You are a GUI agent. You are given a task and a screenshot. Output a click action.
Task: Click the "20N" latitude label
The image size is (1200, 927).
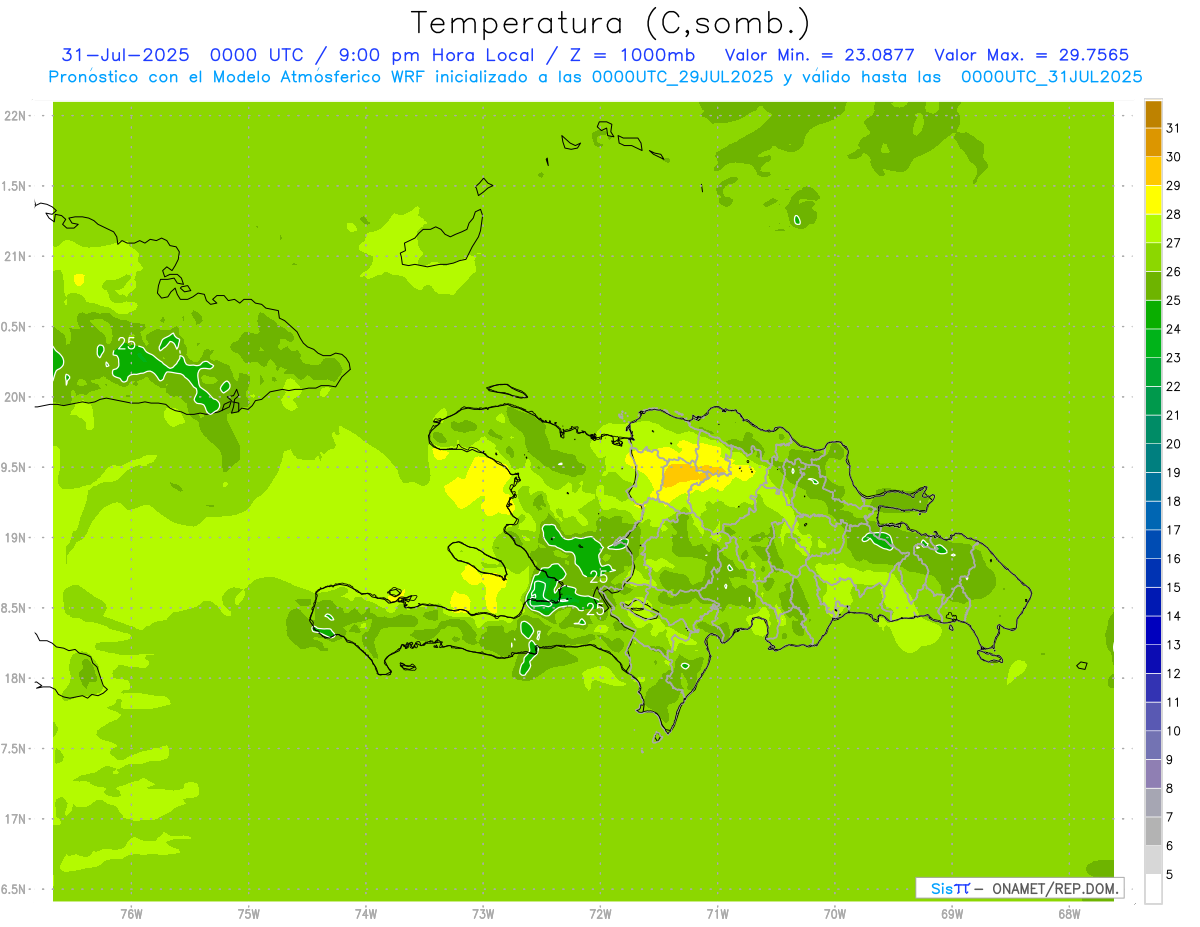coord(15,397)
